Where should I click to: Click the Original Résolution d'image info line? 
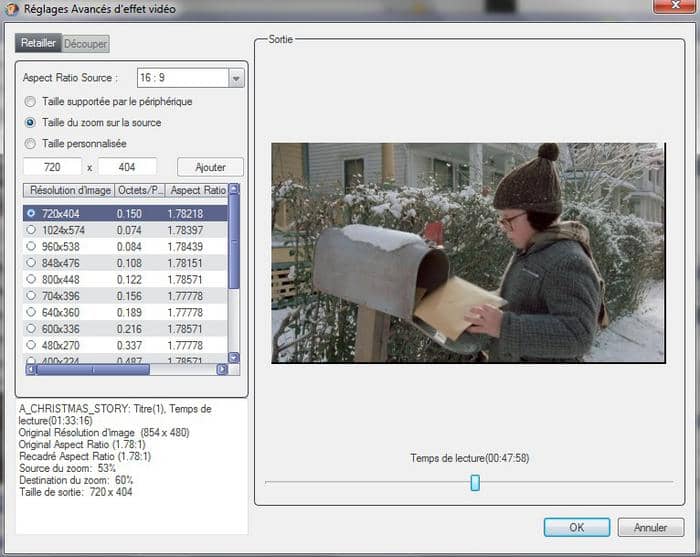click(x=104, y=432)
